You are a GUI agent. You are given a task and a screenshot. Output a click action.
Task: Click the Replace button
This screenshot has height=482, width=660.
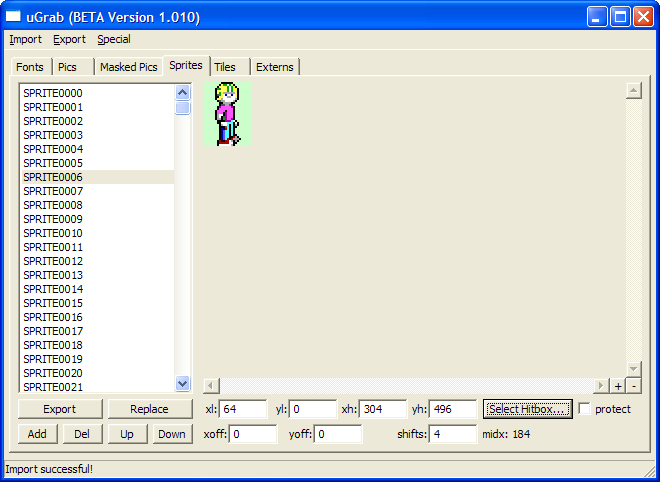149,409
